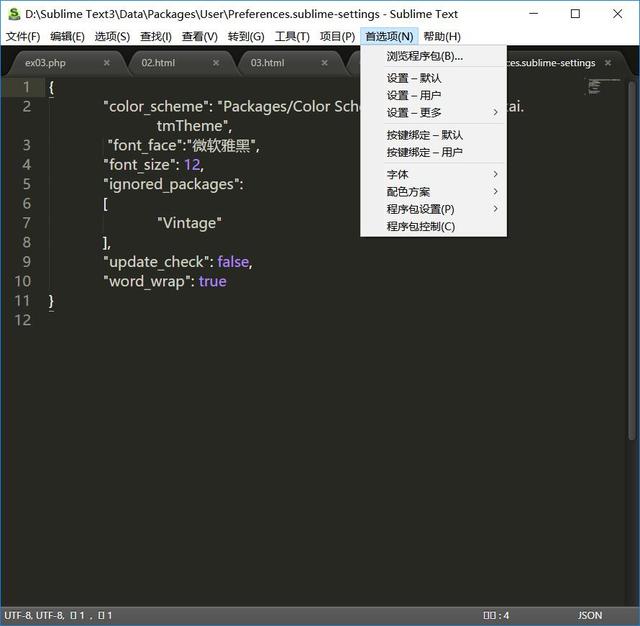Click line number 12 in the gutter

tap(22, 321)
